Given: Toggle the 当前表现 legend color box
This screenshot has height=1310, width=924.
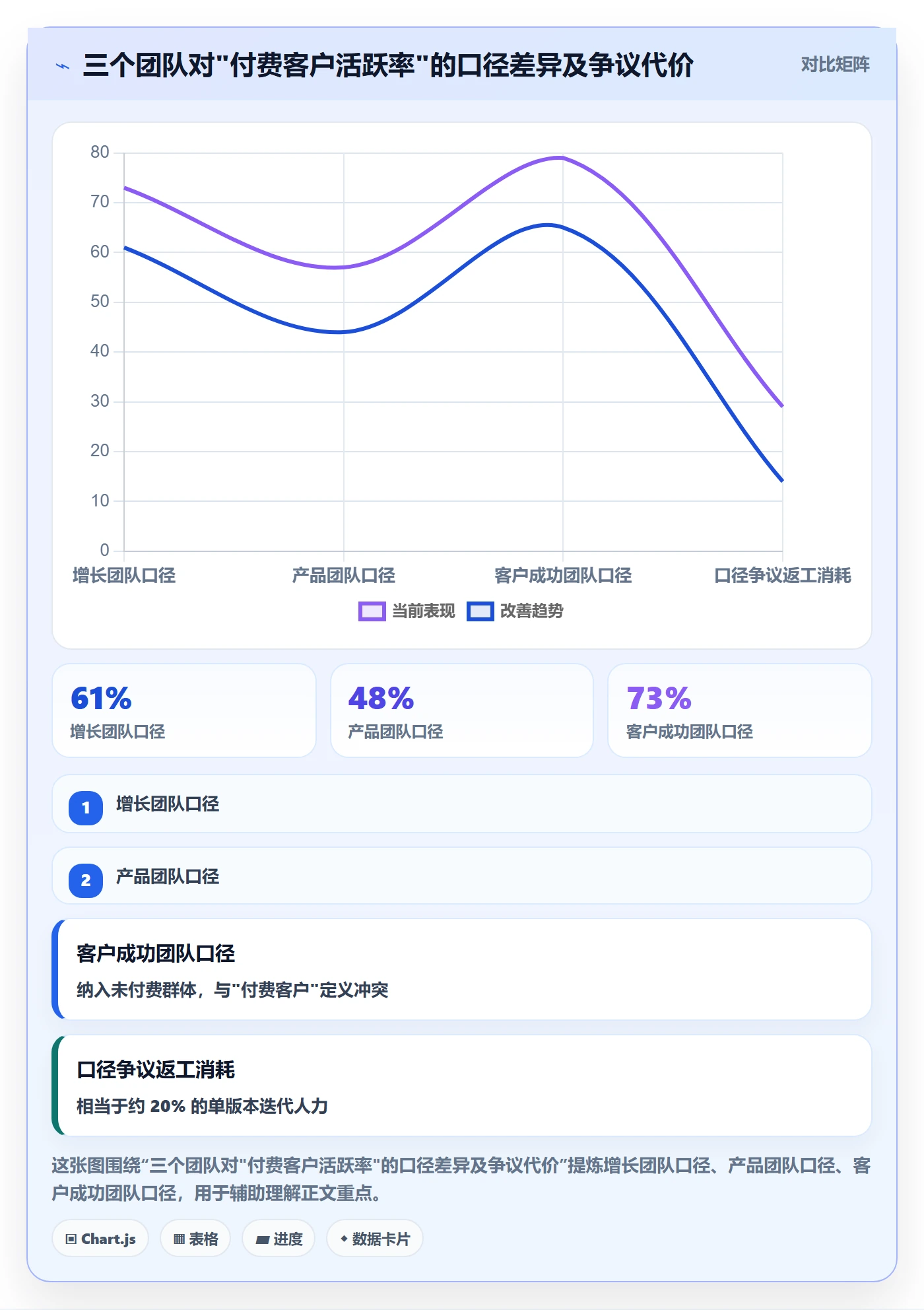Looking at the screenshot, I should (372, 611).
